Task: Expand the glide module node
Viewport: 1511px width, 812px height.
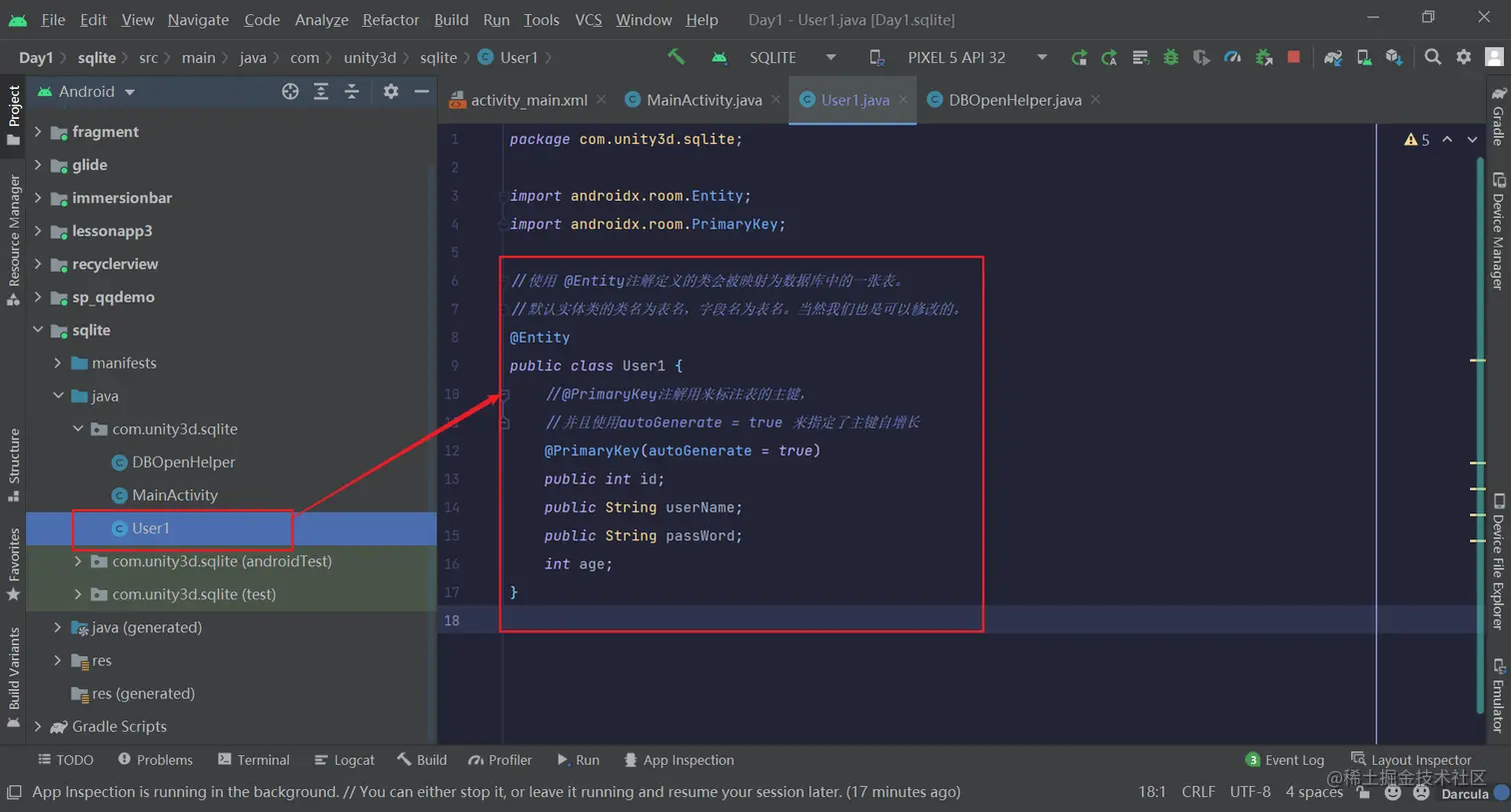Action: tap(38, 165)
